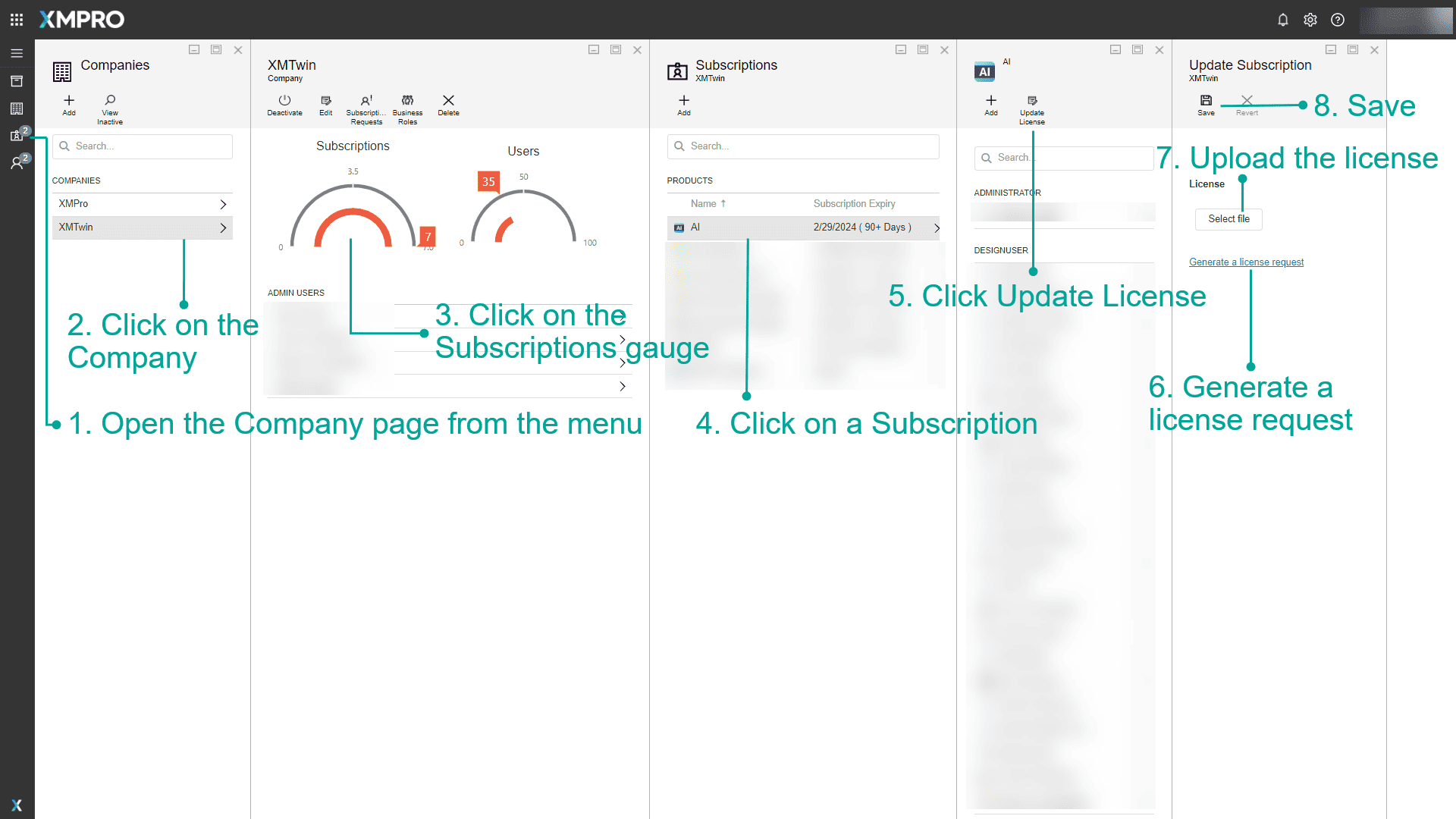Open the app launcher grid icon
Screen dimensions: 1456x819
16,20
